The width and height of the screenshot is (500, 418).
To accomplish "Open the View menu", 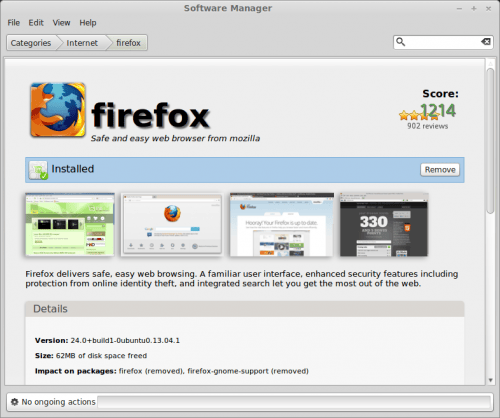I will (x=61, y=23).
